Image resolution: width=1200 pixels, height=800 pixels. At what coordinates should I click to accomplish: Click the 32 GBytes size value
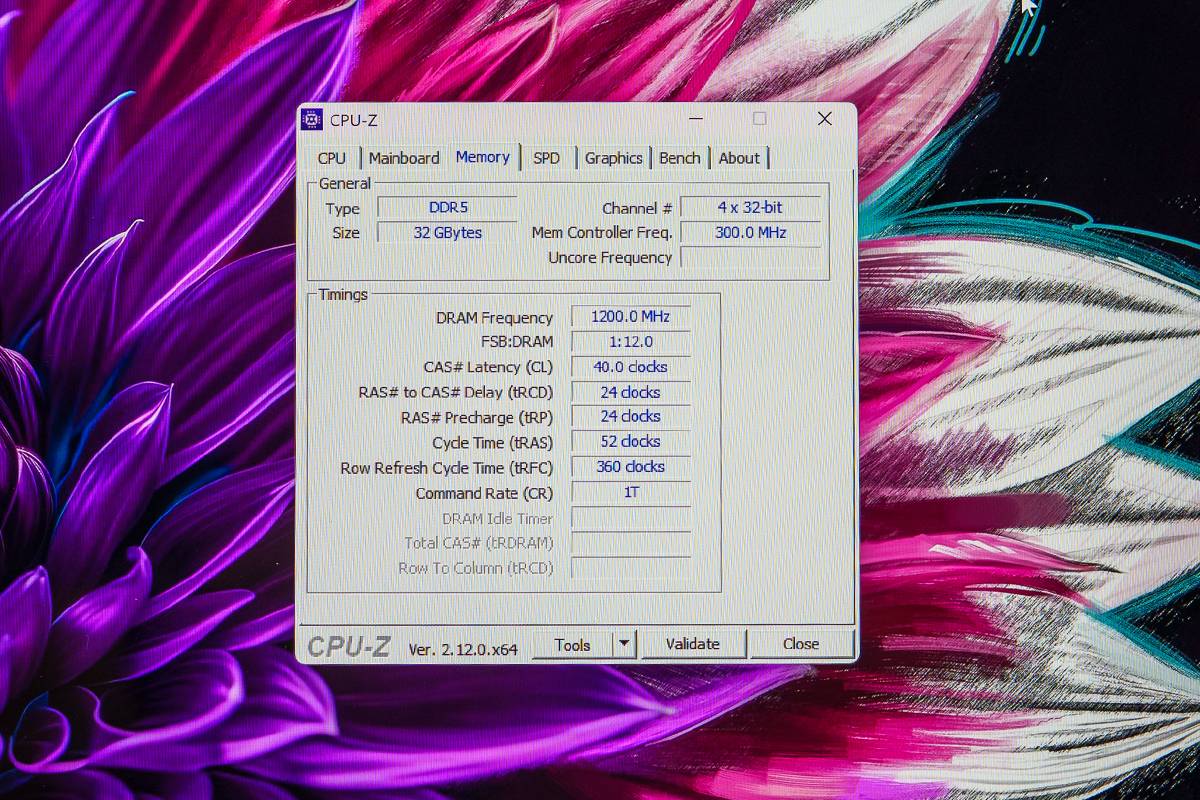(447, 233)
